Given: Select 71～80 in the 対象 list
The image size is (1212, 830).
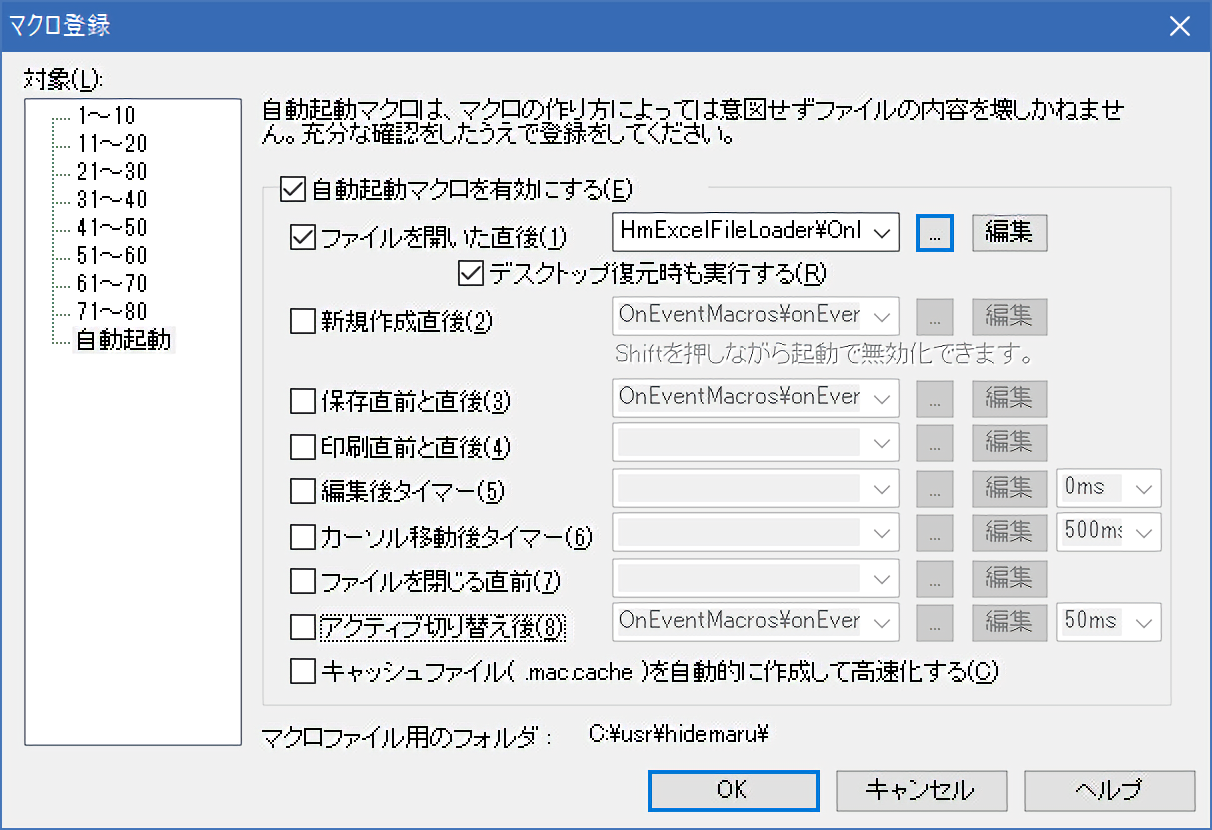Looking at the screenshot, I should [x=111, y=311].
